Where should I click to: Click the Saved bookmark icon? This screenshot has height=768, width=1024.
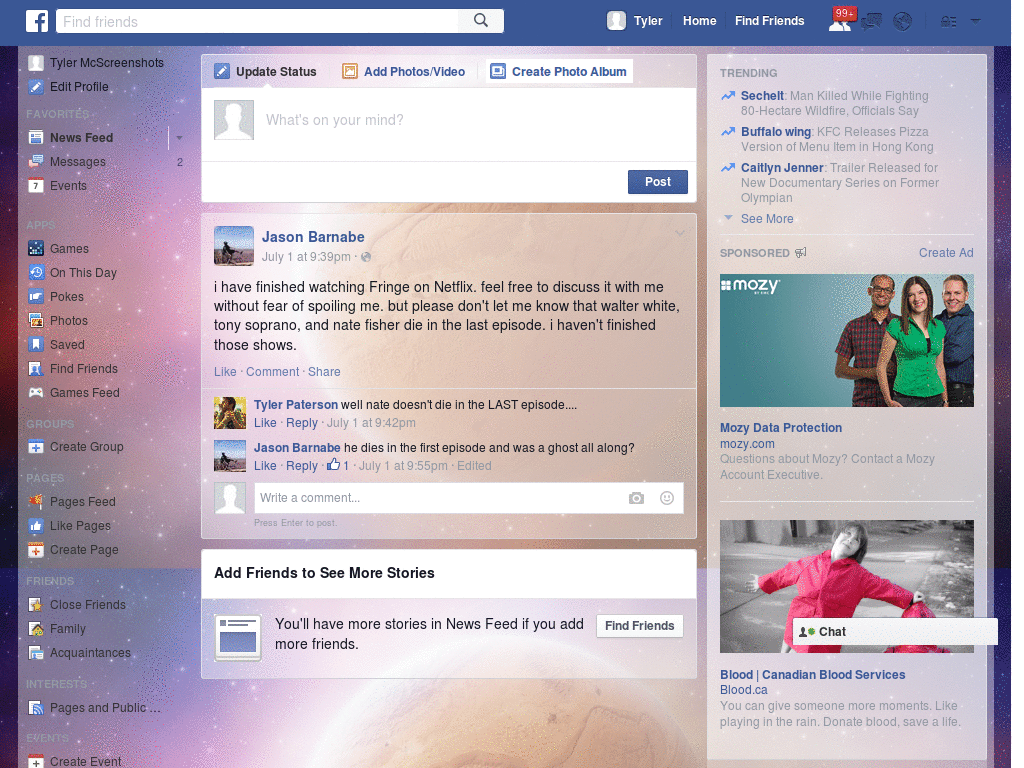click(x=37, y=345)
